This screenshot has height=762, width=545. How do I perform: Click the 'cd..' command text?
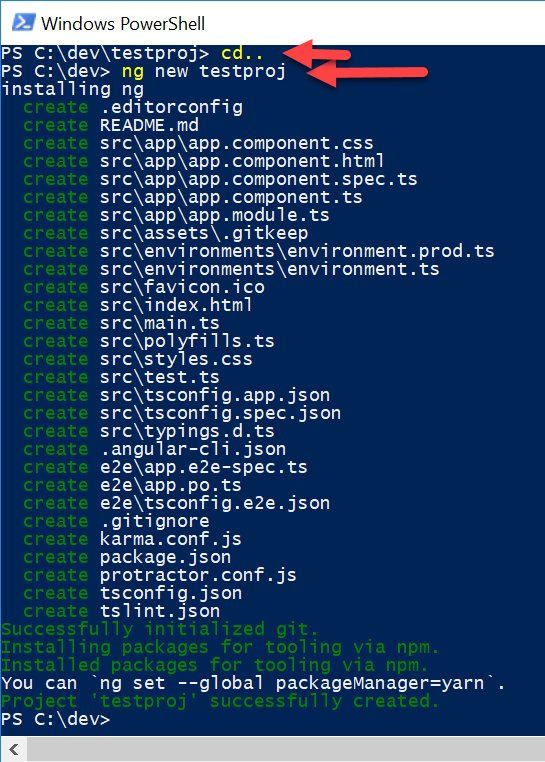point(242,53)
